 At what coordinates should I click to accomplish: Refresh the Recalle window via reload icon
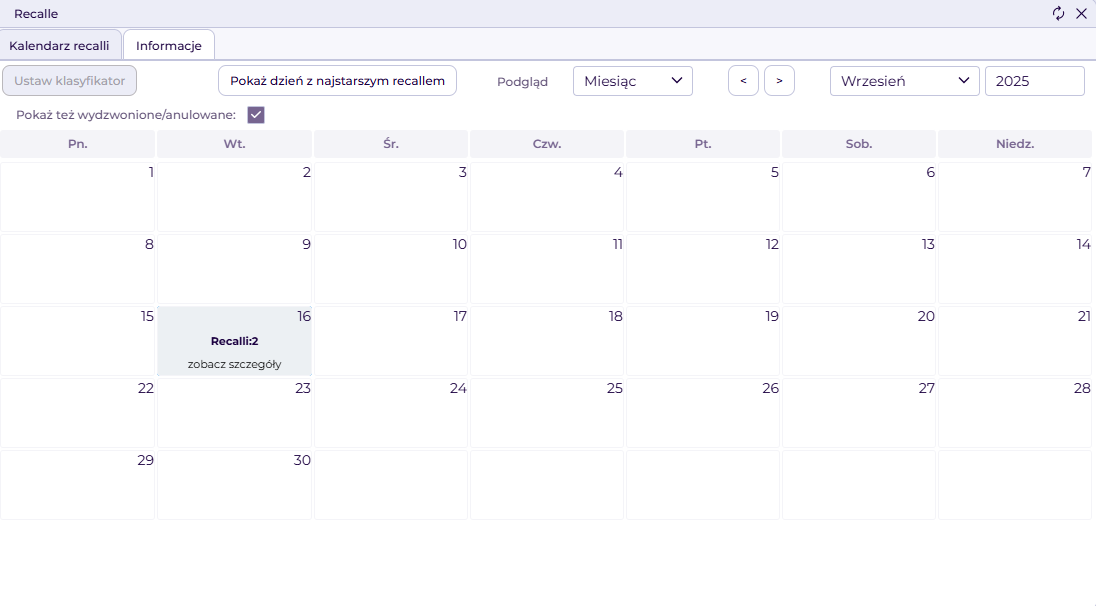tap(1058, 13)
